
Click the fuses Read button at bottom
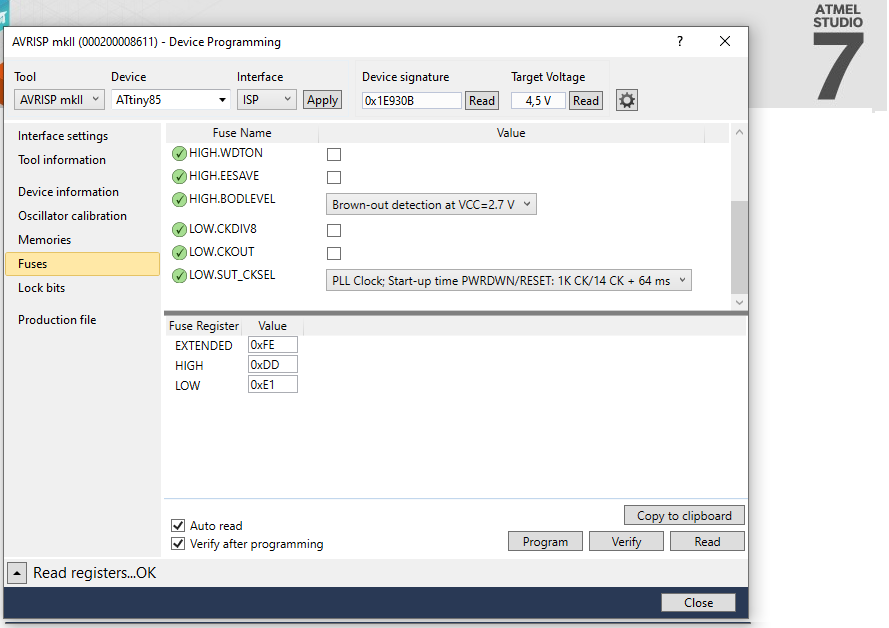click(708, 541)
